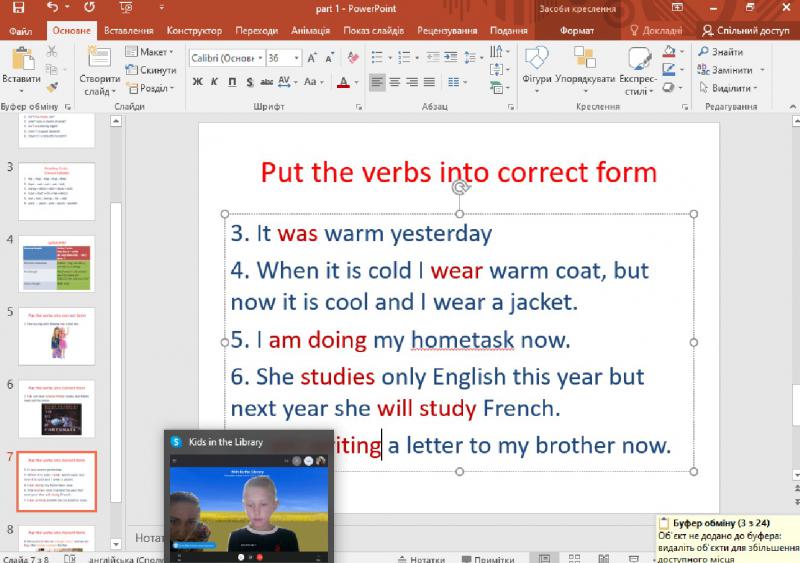This screenshot has height=563, width=800.
Task: Expand Виділити select dropdown
Action: click(756, 88)
